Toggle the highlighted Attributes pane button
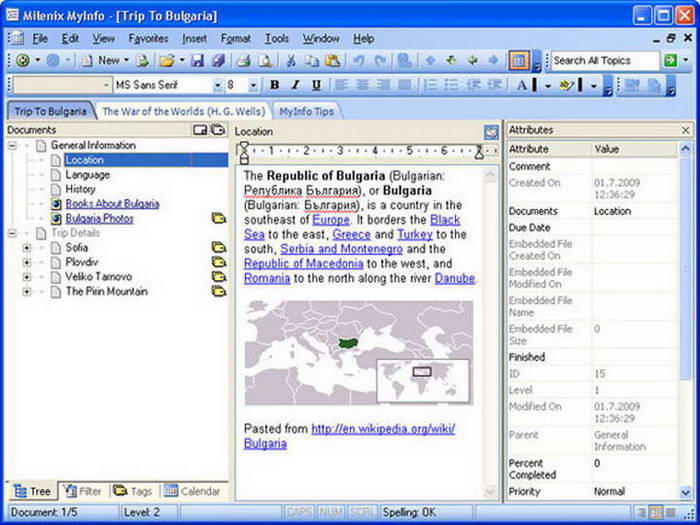Viewport: 700px width, 525px height. tap(519, 61)
